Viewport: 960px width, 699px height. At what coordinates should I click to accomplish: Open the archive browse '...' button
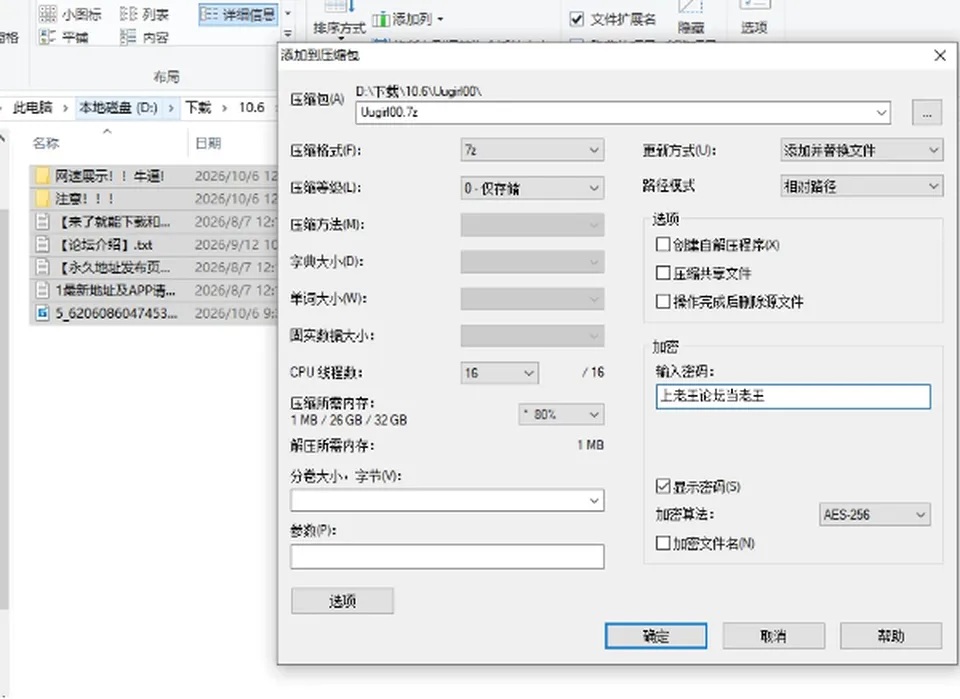[x=927, y=113]
